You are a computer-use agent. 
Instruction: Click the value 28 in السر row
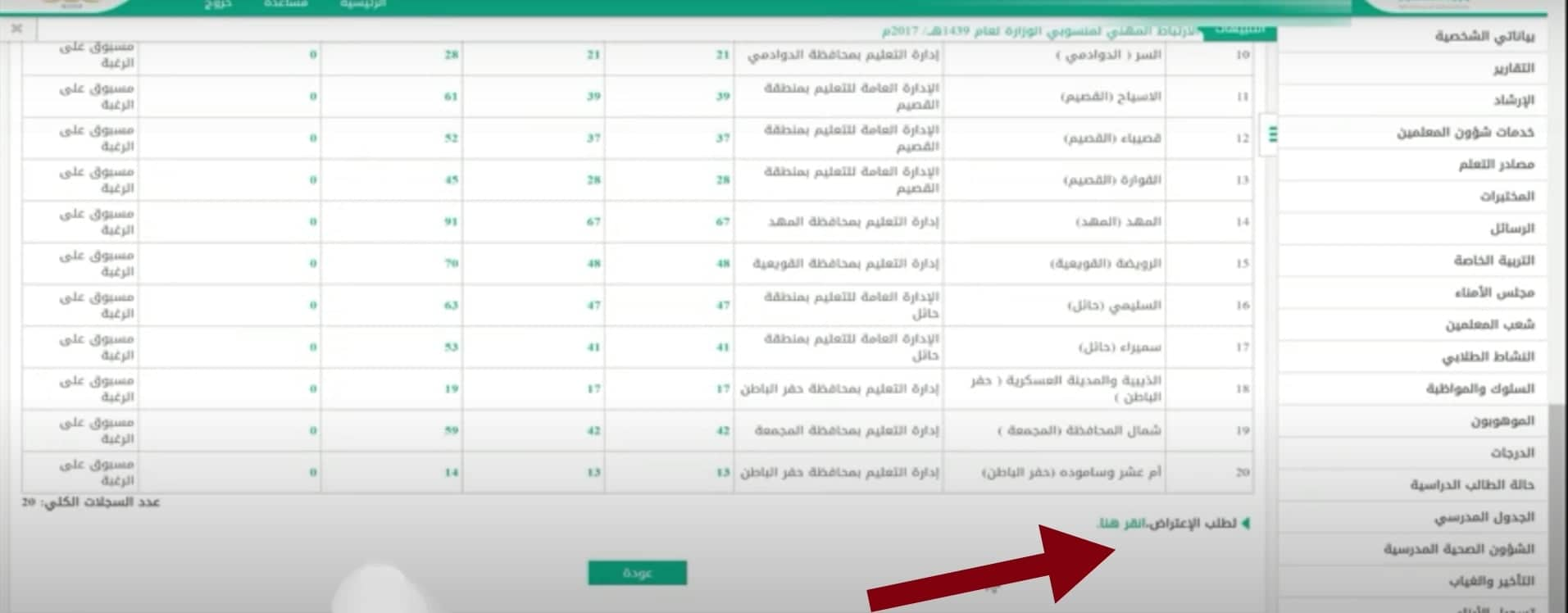(x=451, y=54)
